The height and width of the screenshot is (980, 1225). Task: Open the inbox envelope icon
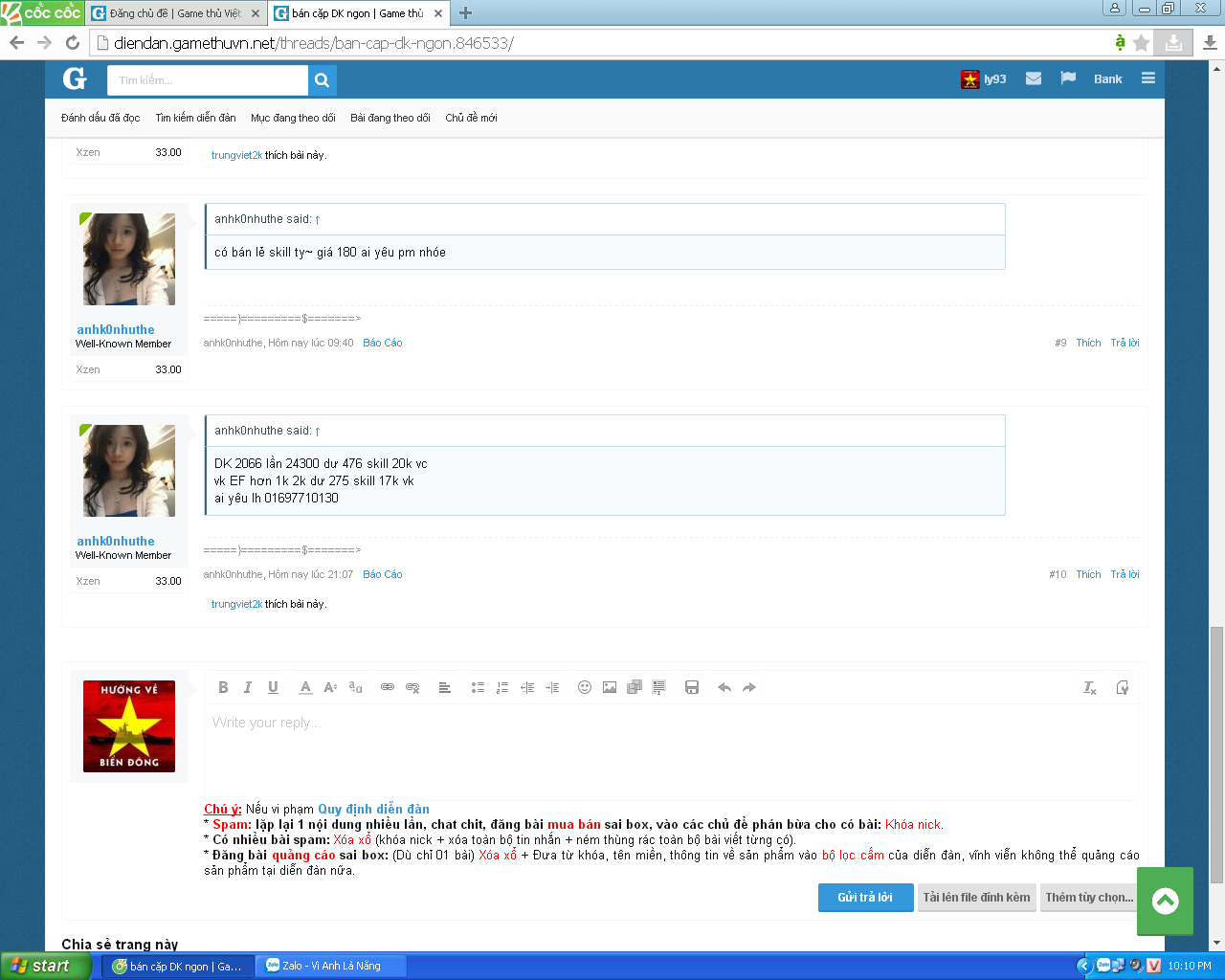(1034, 78)
